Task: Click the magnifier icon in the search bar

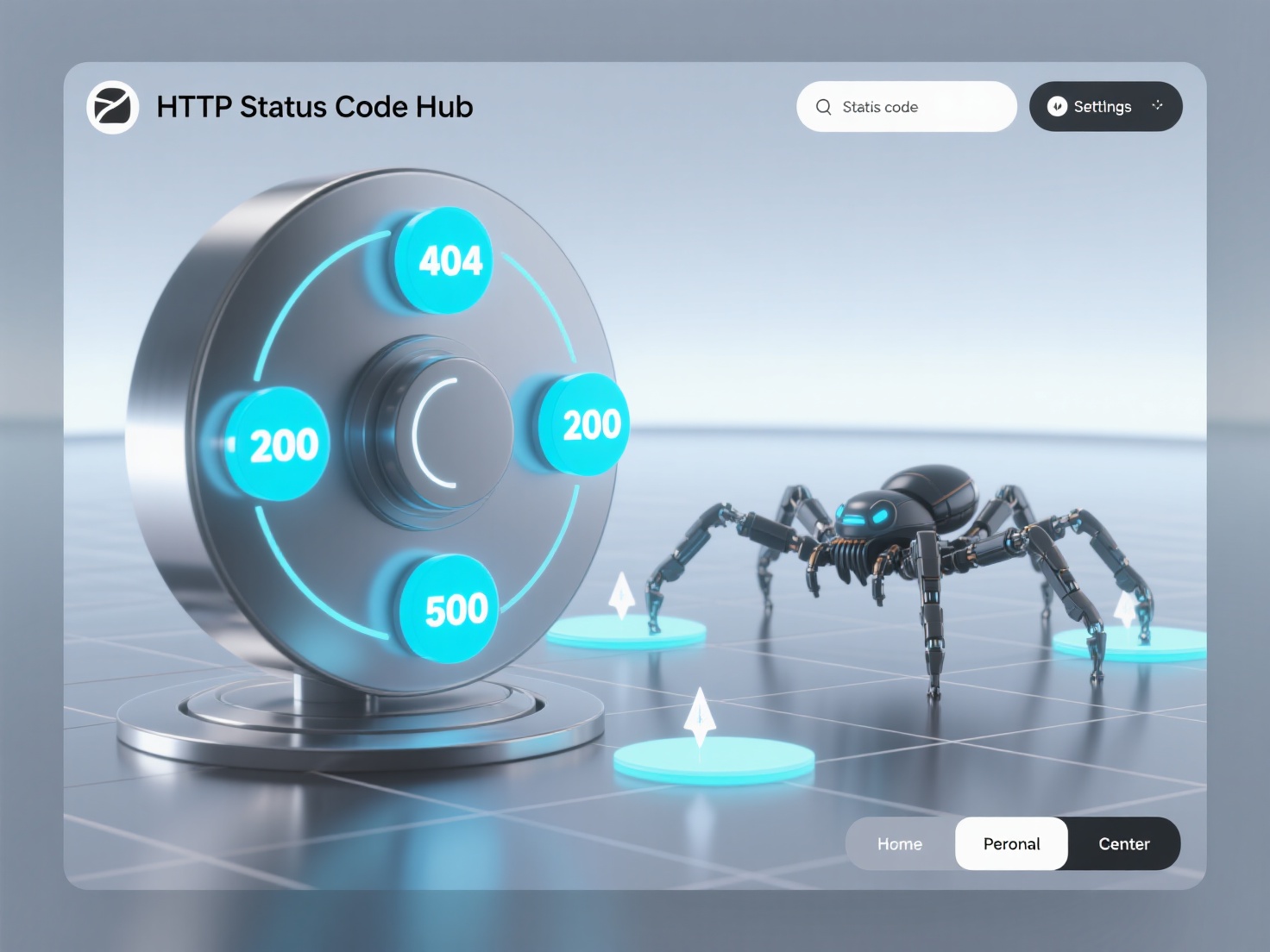Action: [x=825, y=106]
